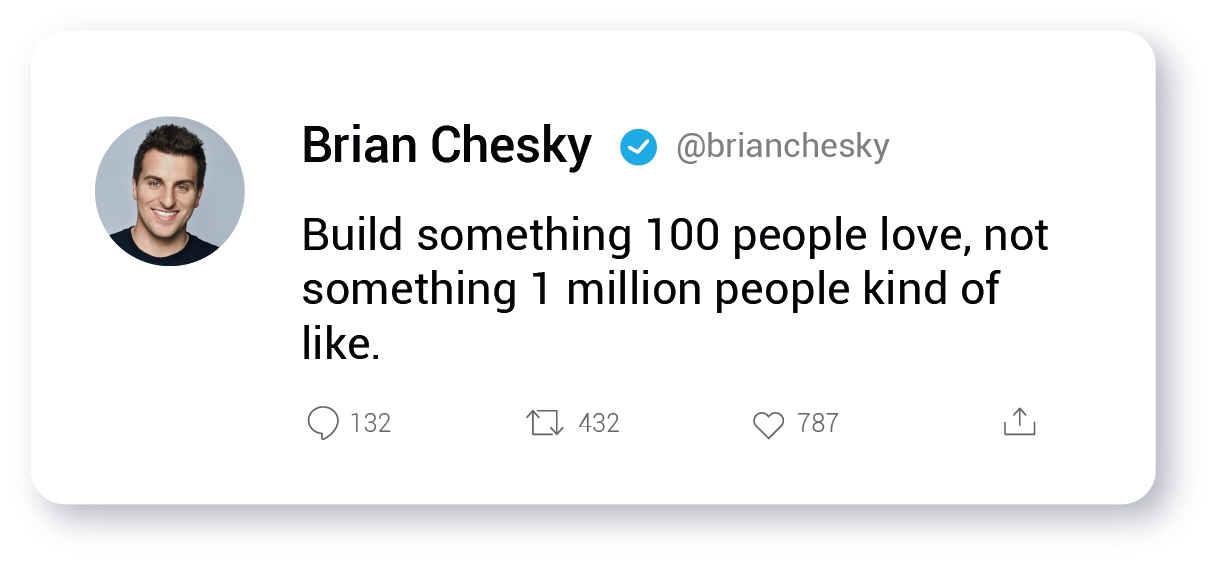Screen dimensions: 1215x564
Task: Retweet this post using the arrows icon
Action: point(545,423)
